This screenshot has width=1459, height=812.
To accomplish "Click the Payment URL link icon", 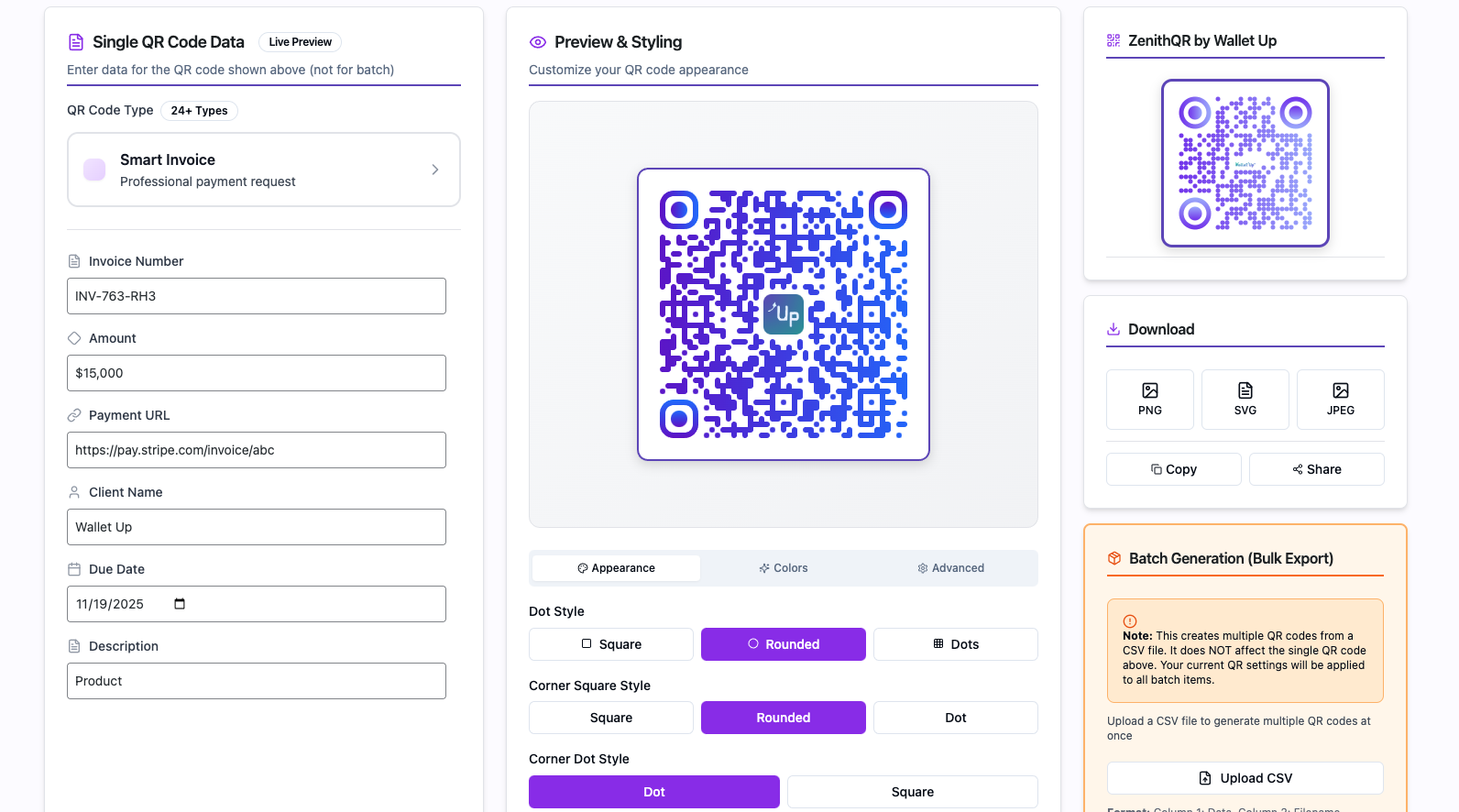I will click(74, 415).
